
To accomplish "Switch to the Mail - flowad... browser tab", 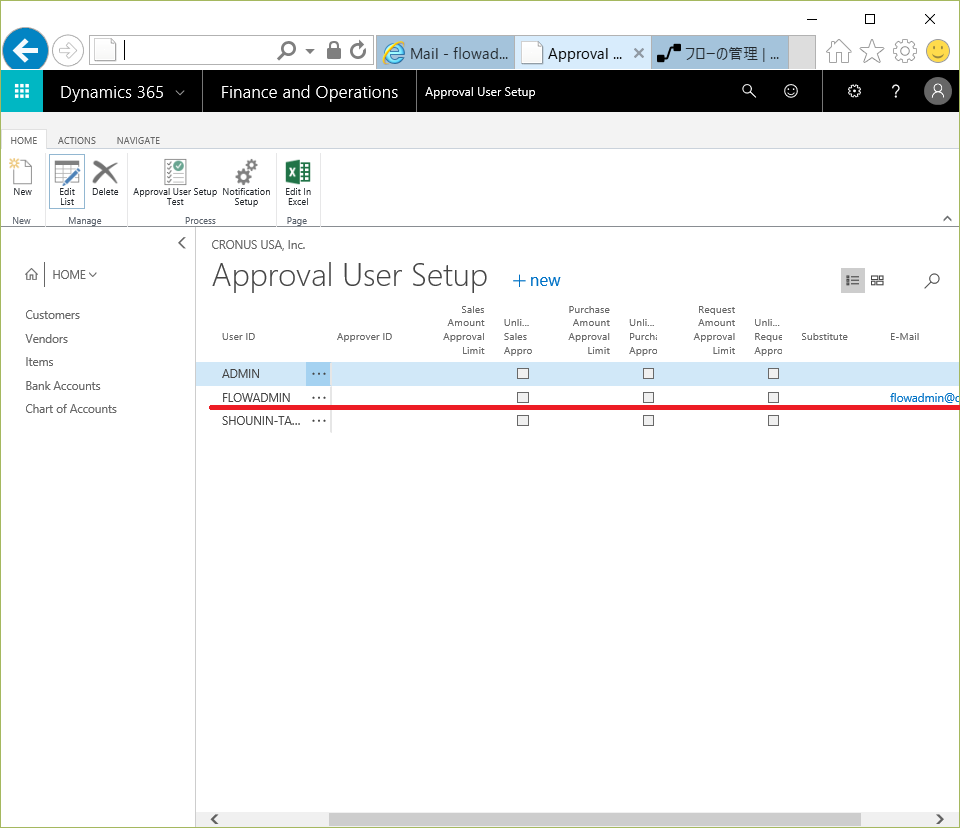I will point(446,53).
